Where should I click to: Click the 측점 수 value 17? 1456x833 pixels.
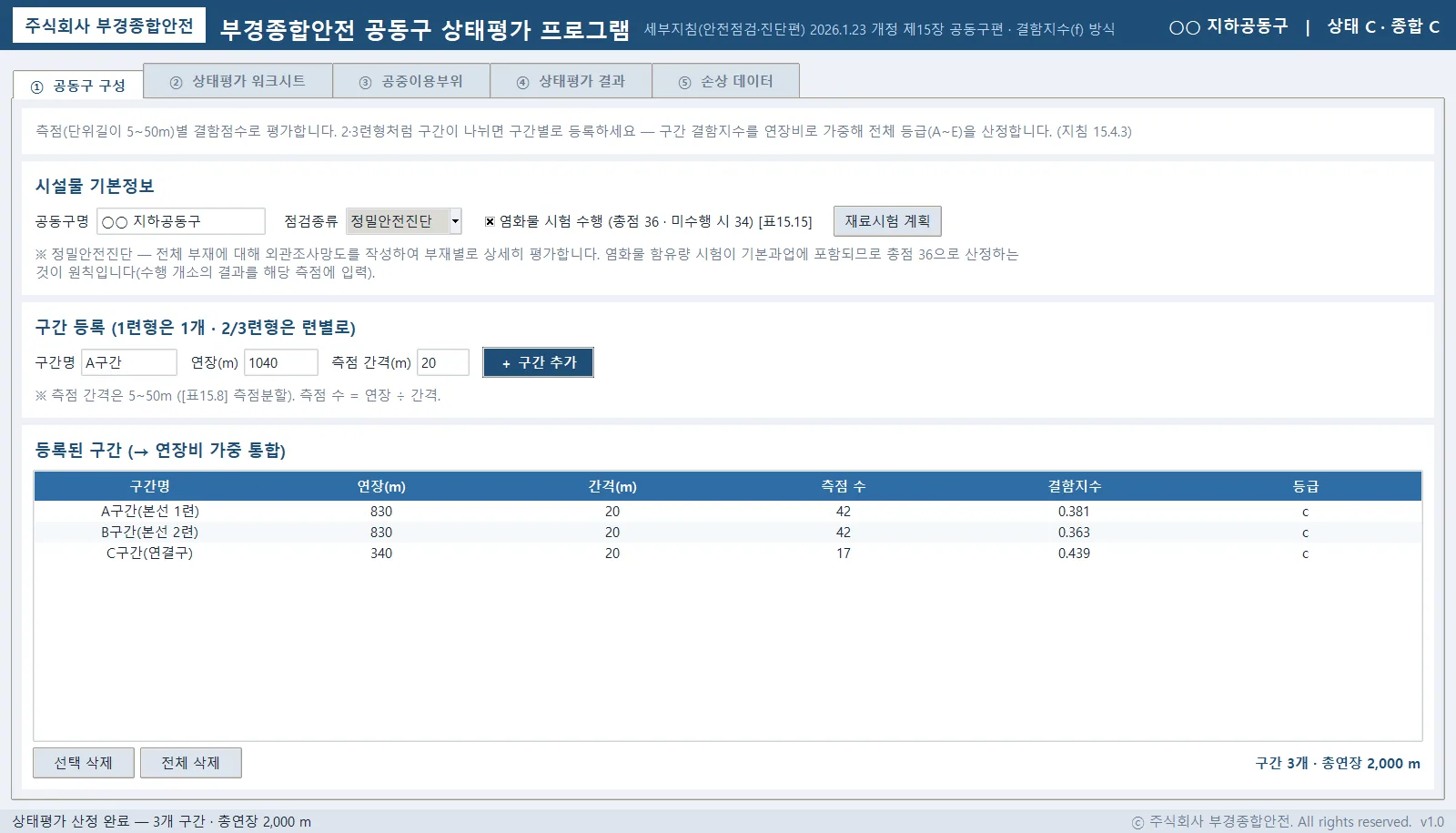tap(844, 554)
